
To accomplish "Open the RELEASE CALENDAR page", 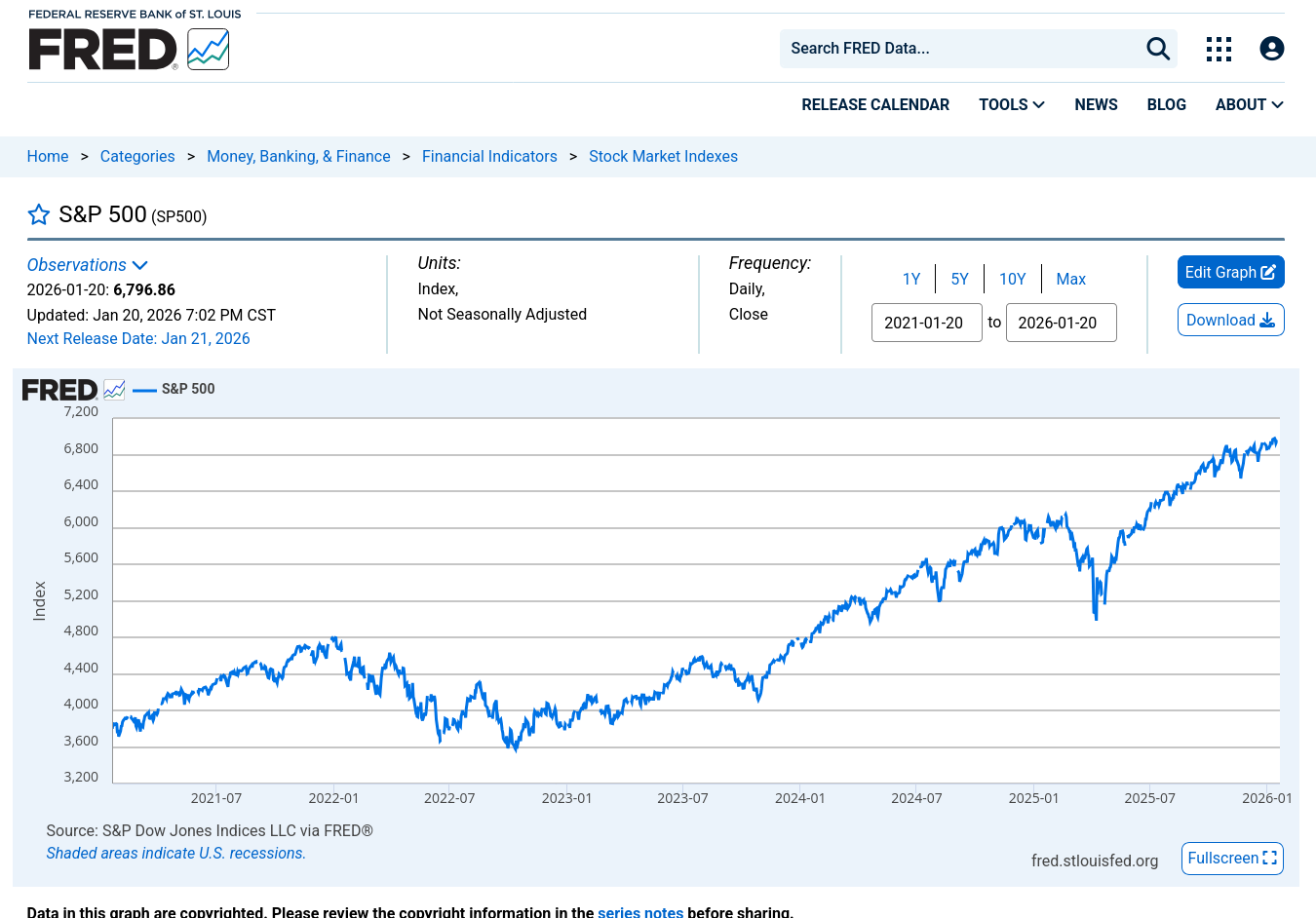I will click(x=874, y=104).
